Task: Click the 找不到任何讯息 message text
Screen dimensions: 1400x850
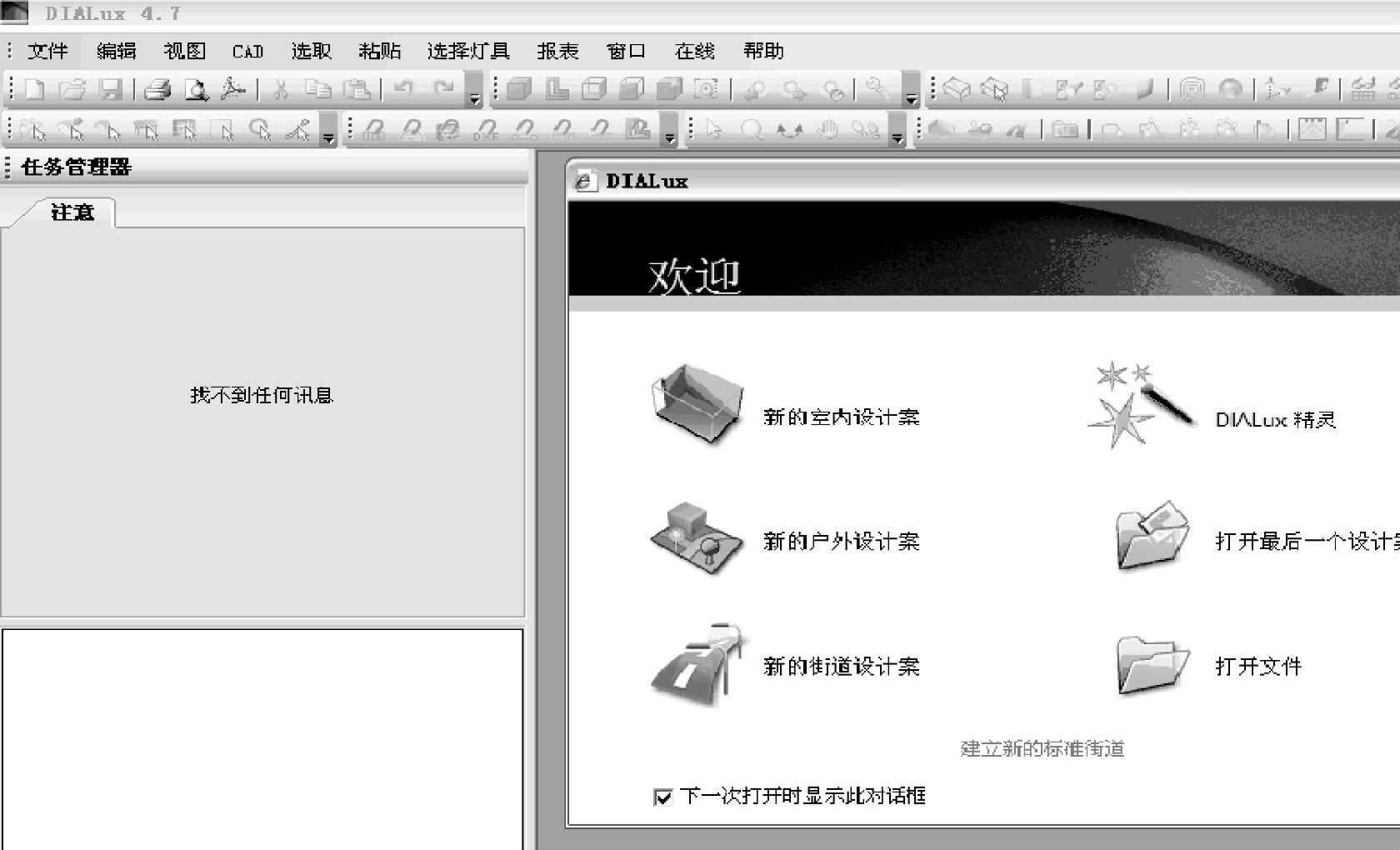Action: tap(262, 395)
